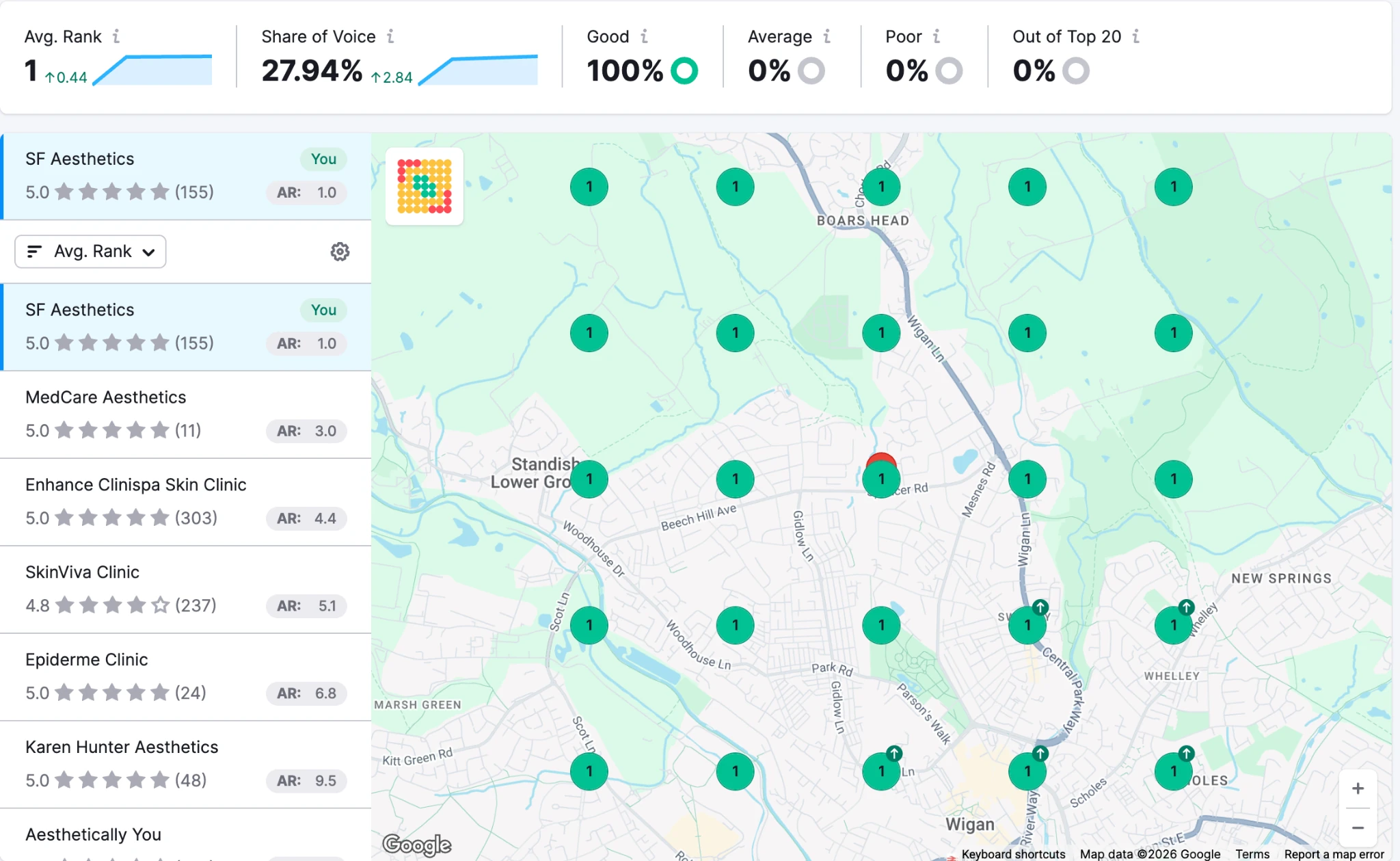Click the pinned SF Aesthetics header card
This screenshot has width=1400, height=861.
point(186,176)
